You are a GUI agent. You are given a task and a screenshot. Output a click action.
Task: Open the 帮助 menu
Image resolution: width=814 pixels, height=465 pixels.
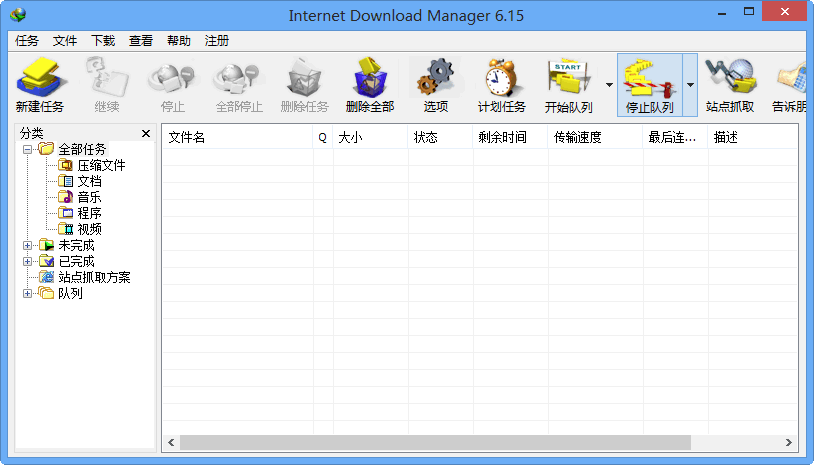[179, 40]
